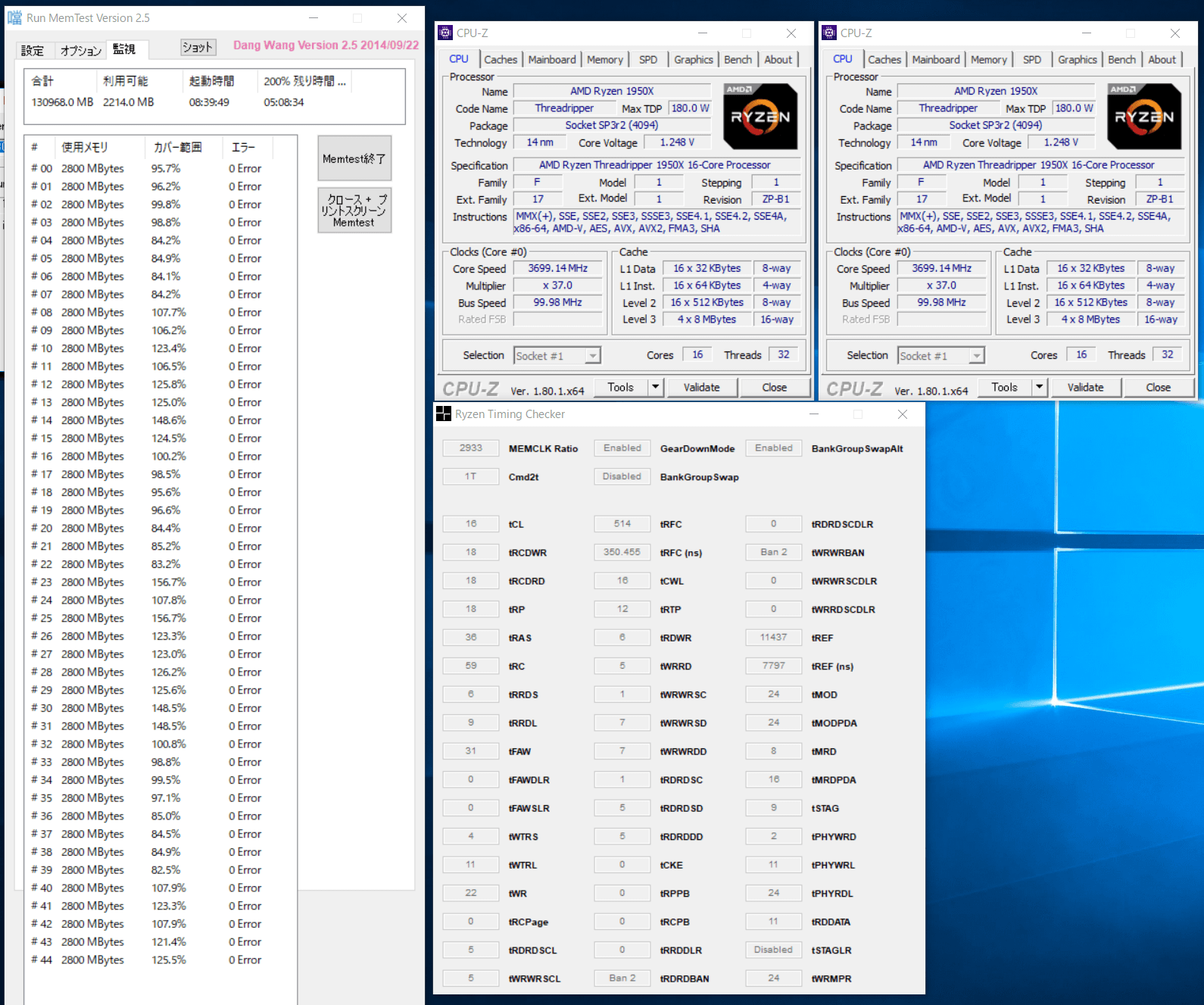Click the 使用メモリ column header in MemTest
This screenshot has height=1005, width=1204.
pos(98,147)
